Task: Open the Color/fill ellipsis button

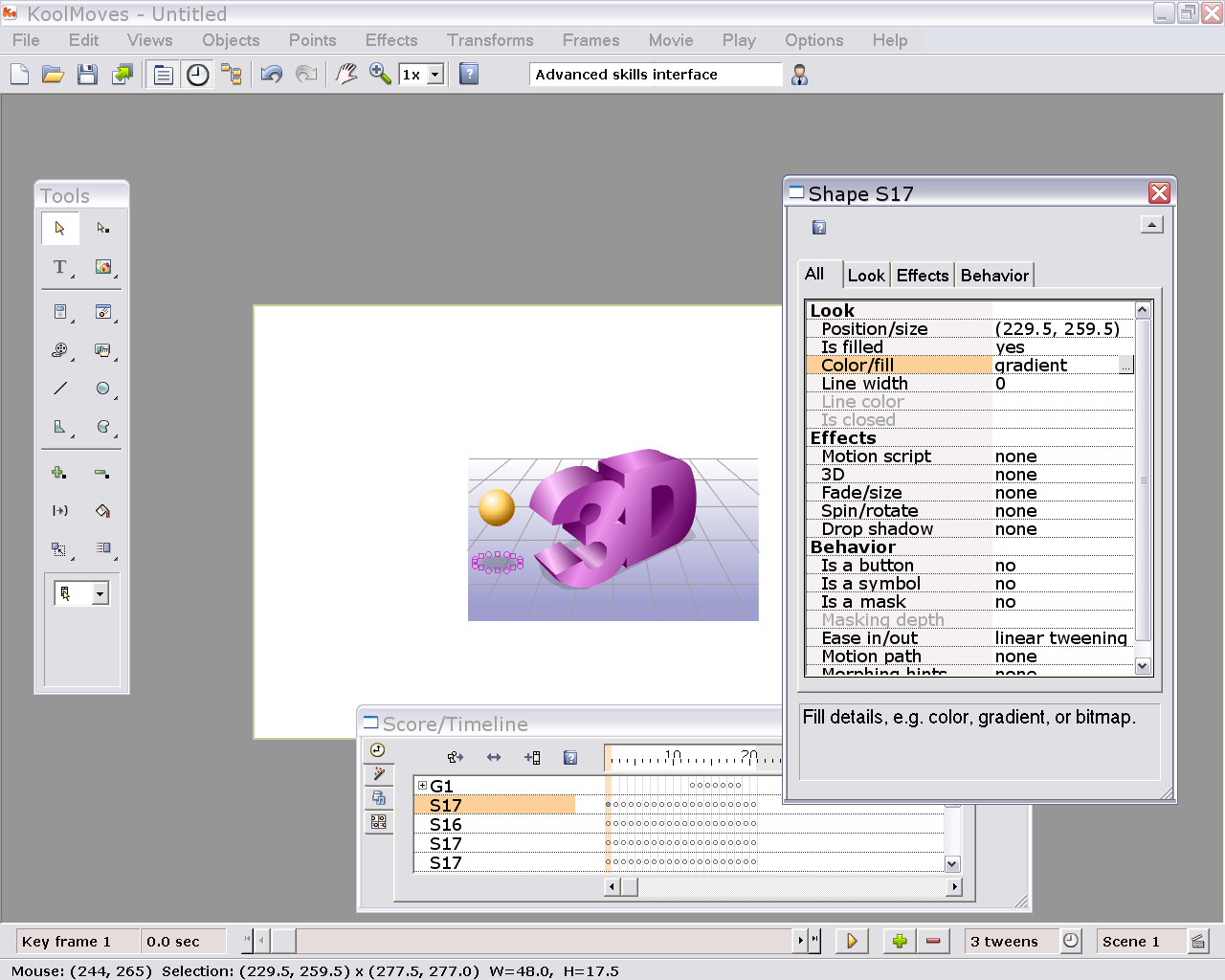Action: click(1125, 366)
